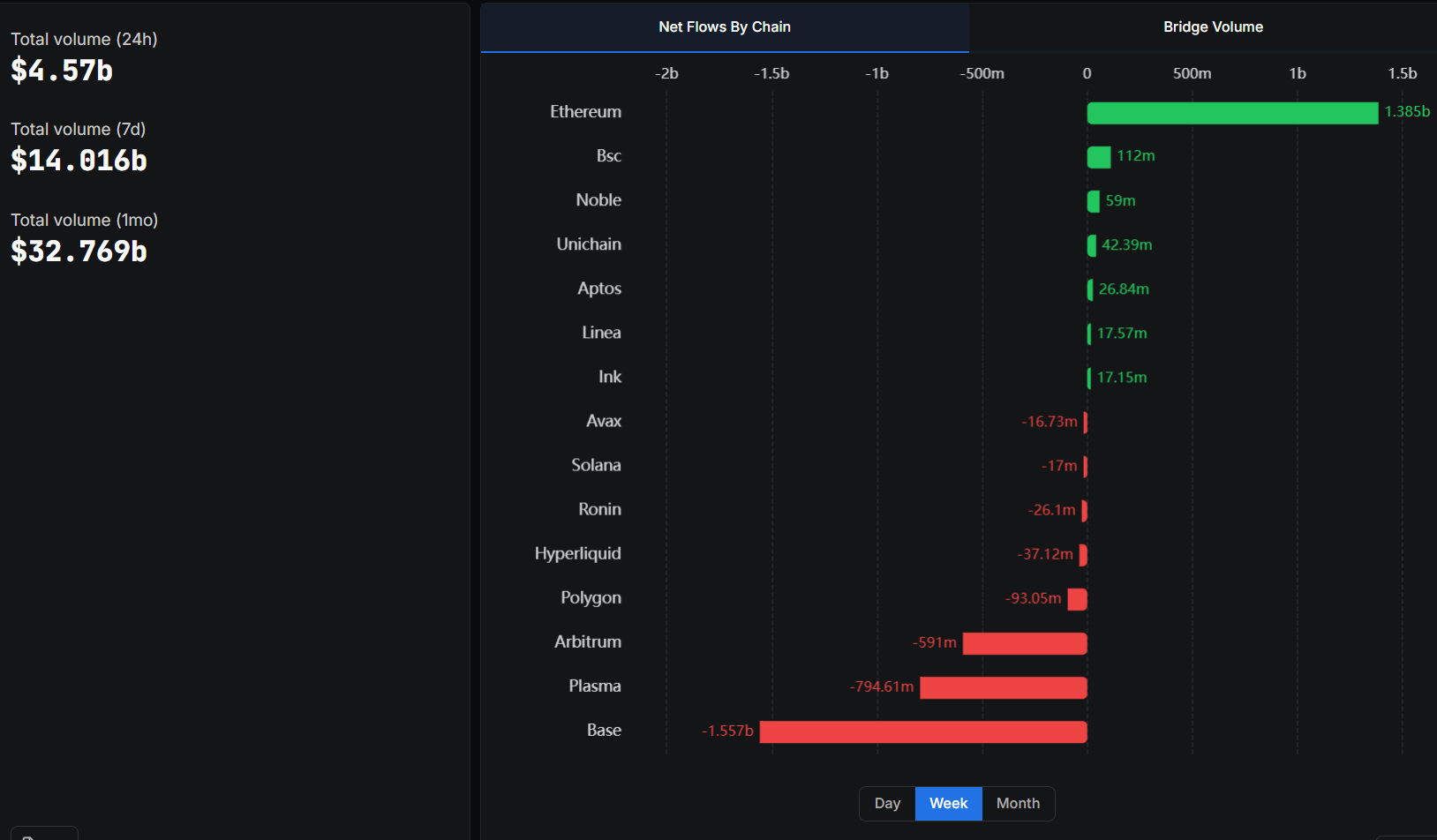The width and height of the screenshot is (1437, 840).
Task: Click the red Plasma outflow bar
Action: pos(1003,687)
